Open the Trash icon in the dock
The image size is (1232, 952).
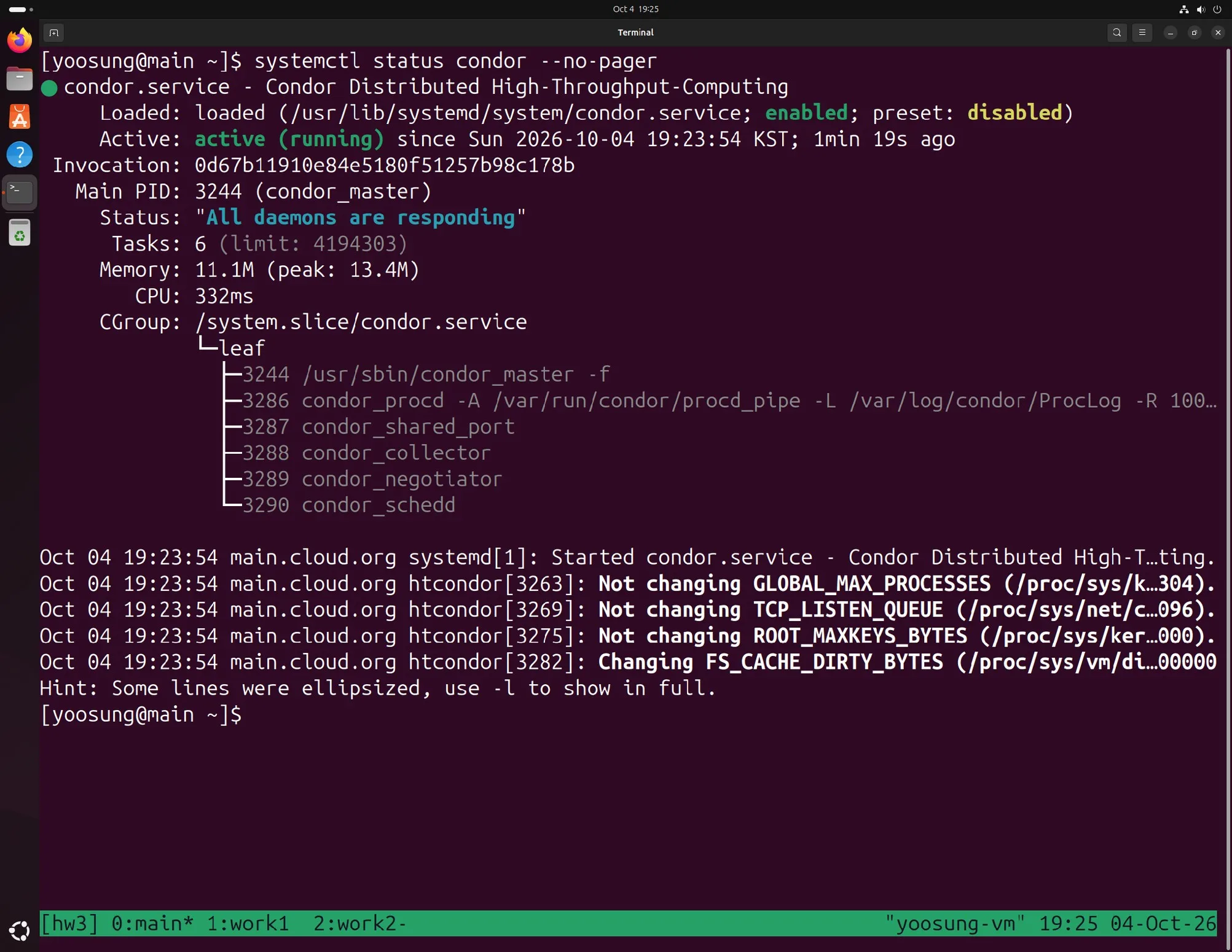[x=20, y=233]
